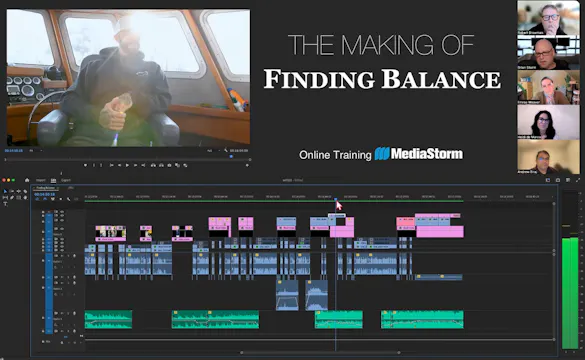Viewport: 585px width, 360px height.
Task: Solo the first audio track
Action: (68, 256)
